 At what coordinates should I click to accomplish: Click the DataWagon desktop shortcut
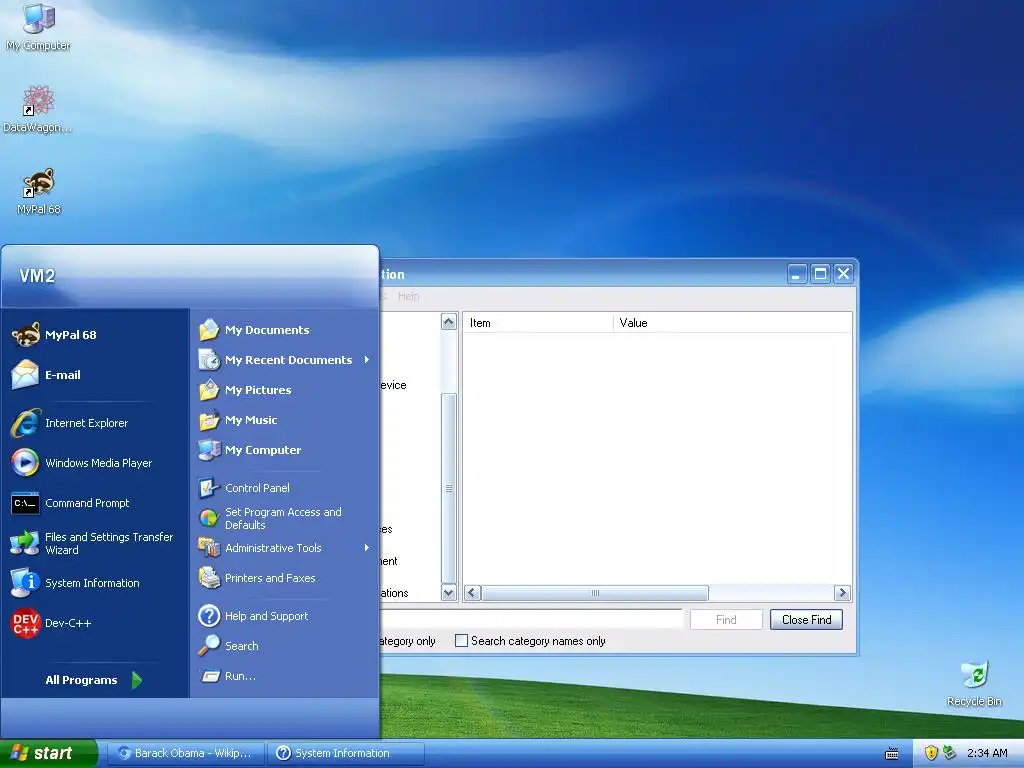(38, 108)
